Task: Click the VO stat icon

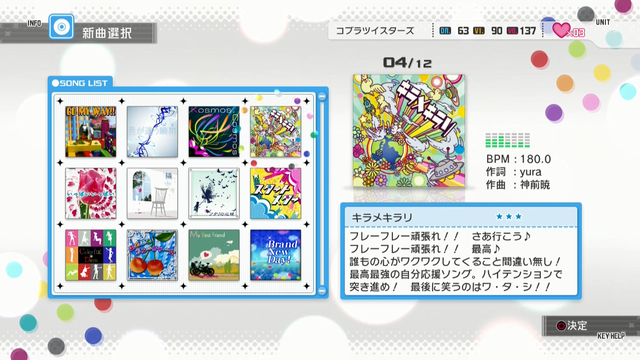Action: 512,31
